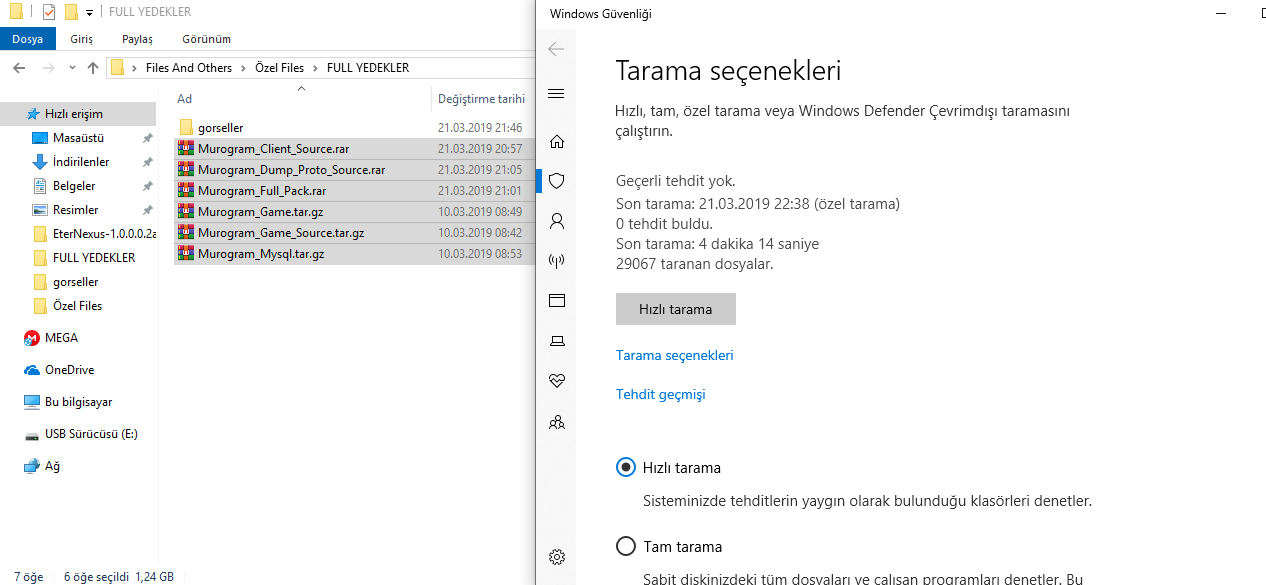Open Virus & threat protection shield icon
This screenshot has width=1266, height=585.
557,181
